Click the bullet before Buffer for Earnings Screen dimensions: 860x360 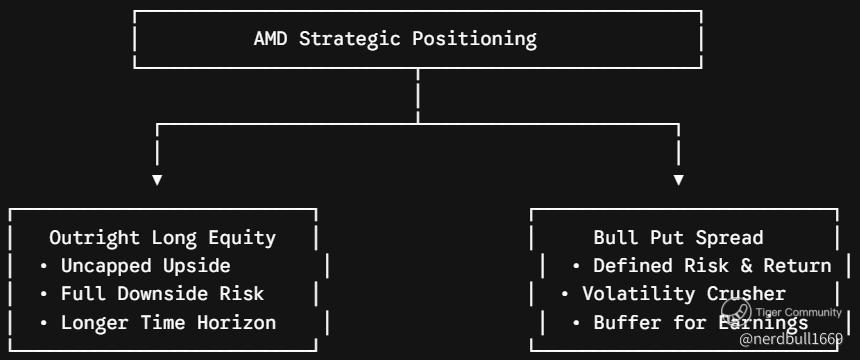coord(576,323)
